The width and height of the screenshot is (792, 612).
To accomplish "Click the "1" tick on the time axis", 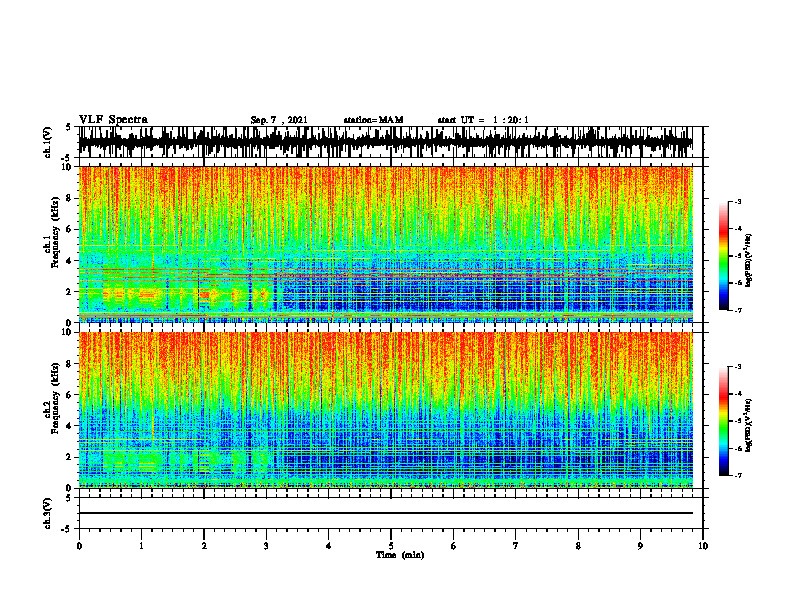I will coord(141,546).
